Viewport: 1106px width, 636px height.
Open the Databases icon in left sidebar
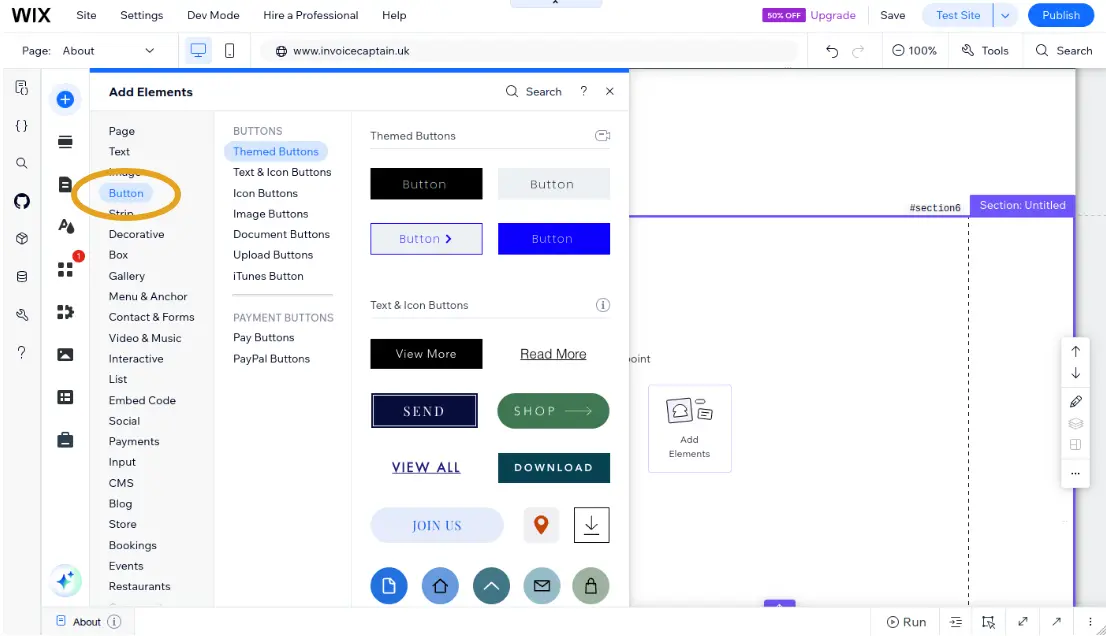[x=22, y=276]
